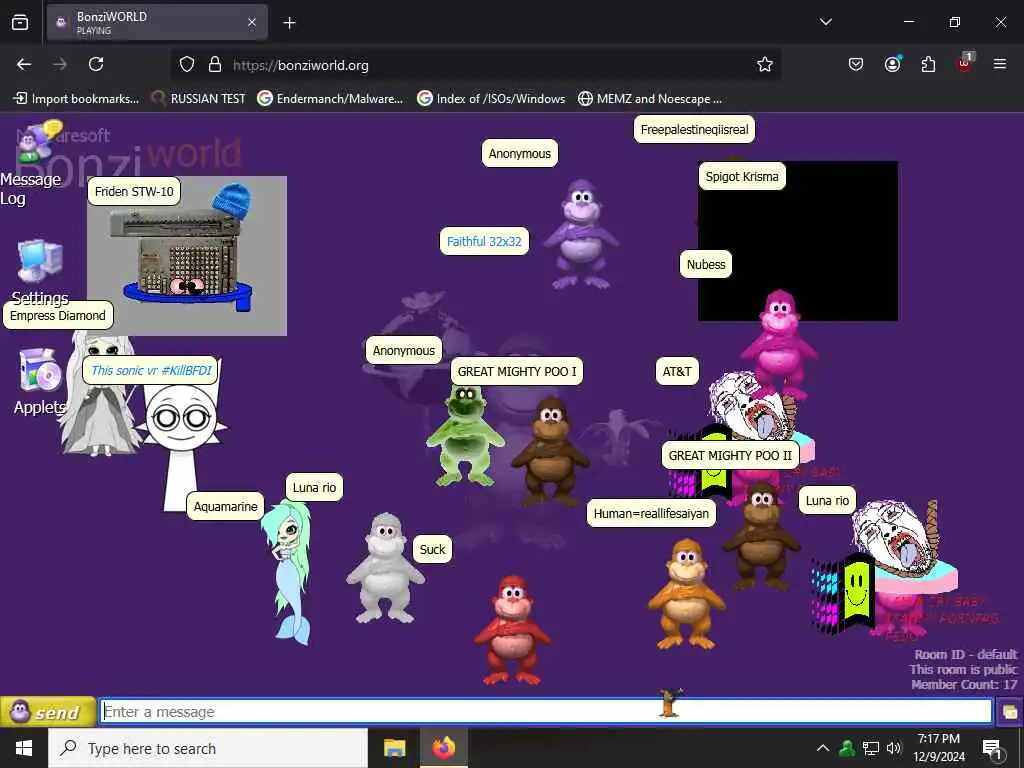1024x768 pixels.
Task: Click the bonziworld.org address bar
Action: coord(477,65)
